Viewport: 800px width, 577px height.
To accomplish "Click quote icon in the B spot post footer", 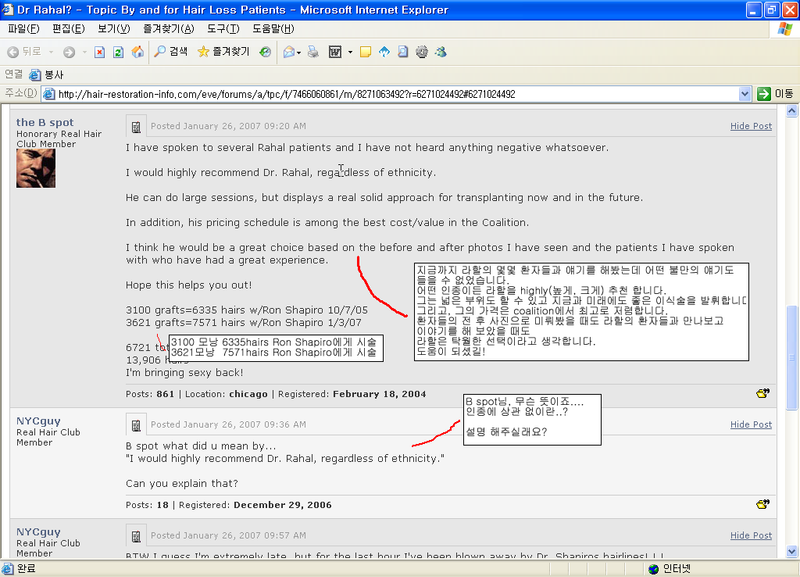I will pos(763,393).
